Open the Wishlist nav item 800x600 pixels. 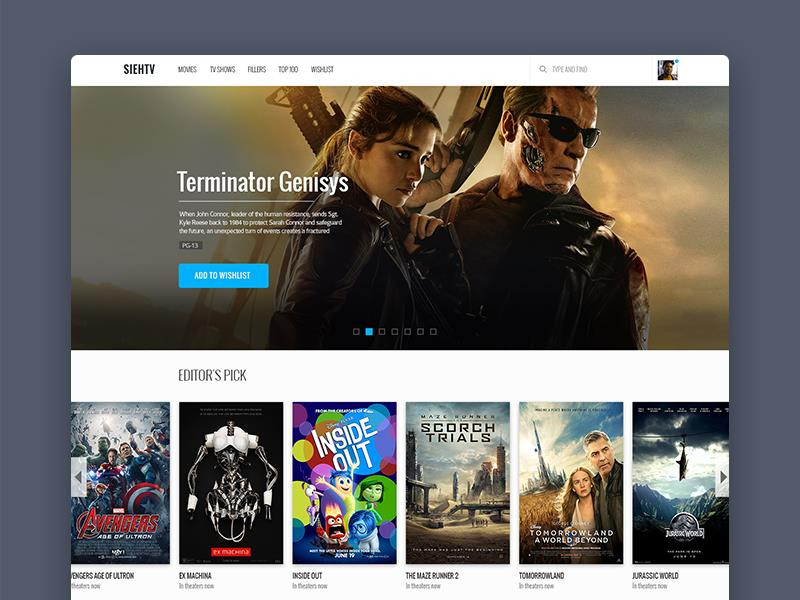(322, 69)
